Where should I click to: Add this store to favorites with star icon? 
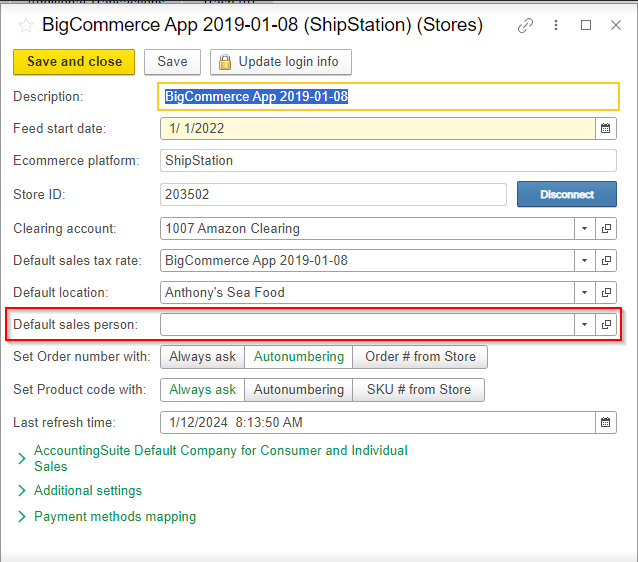point(26,26)
